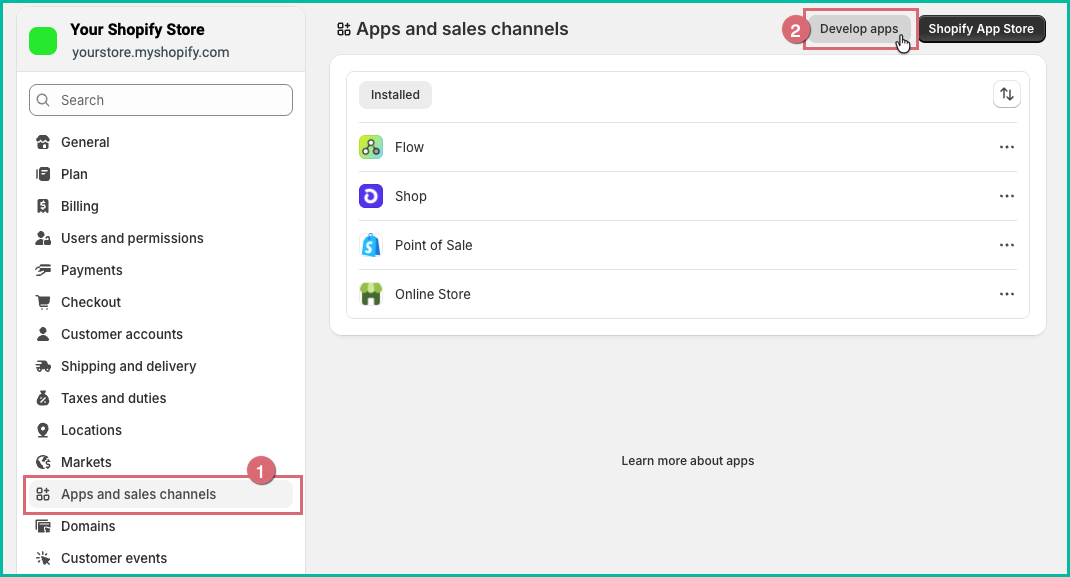The image size is (1070, 577).
Task: Click the Your Shopify Store name
Action: pyautogui.click(x=137, y=29)
